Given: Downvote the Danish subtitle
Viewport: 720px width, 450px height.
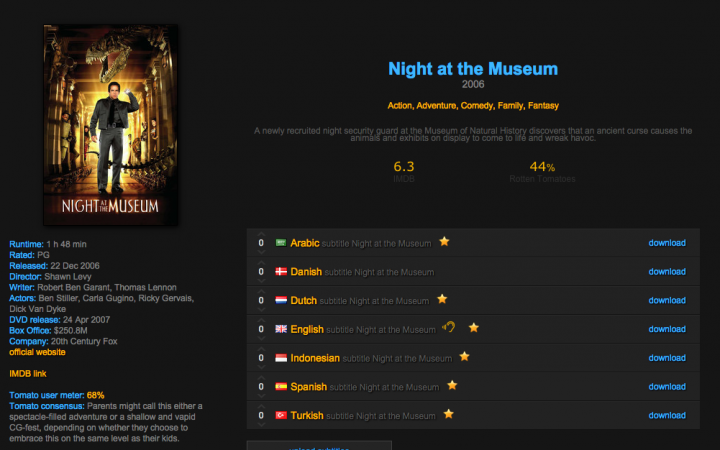Looking at the screenshot, I should [x=261, y=281].
